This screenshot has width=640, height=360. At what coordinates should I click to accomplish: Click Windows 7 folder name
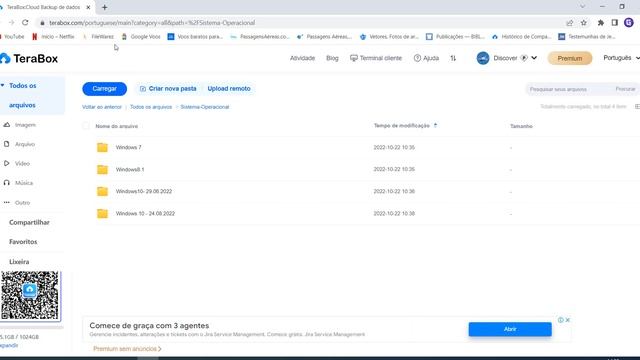click(x=129, y=147)
